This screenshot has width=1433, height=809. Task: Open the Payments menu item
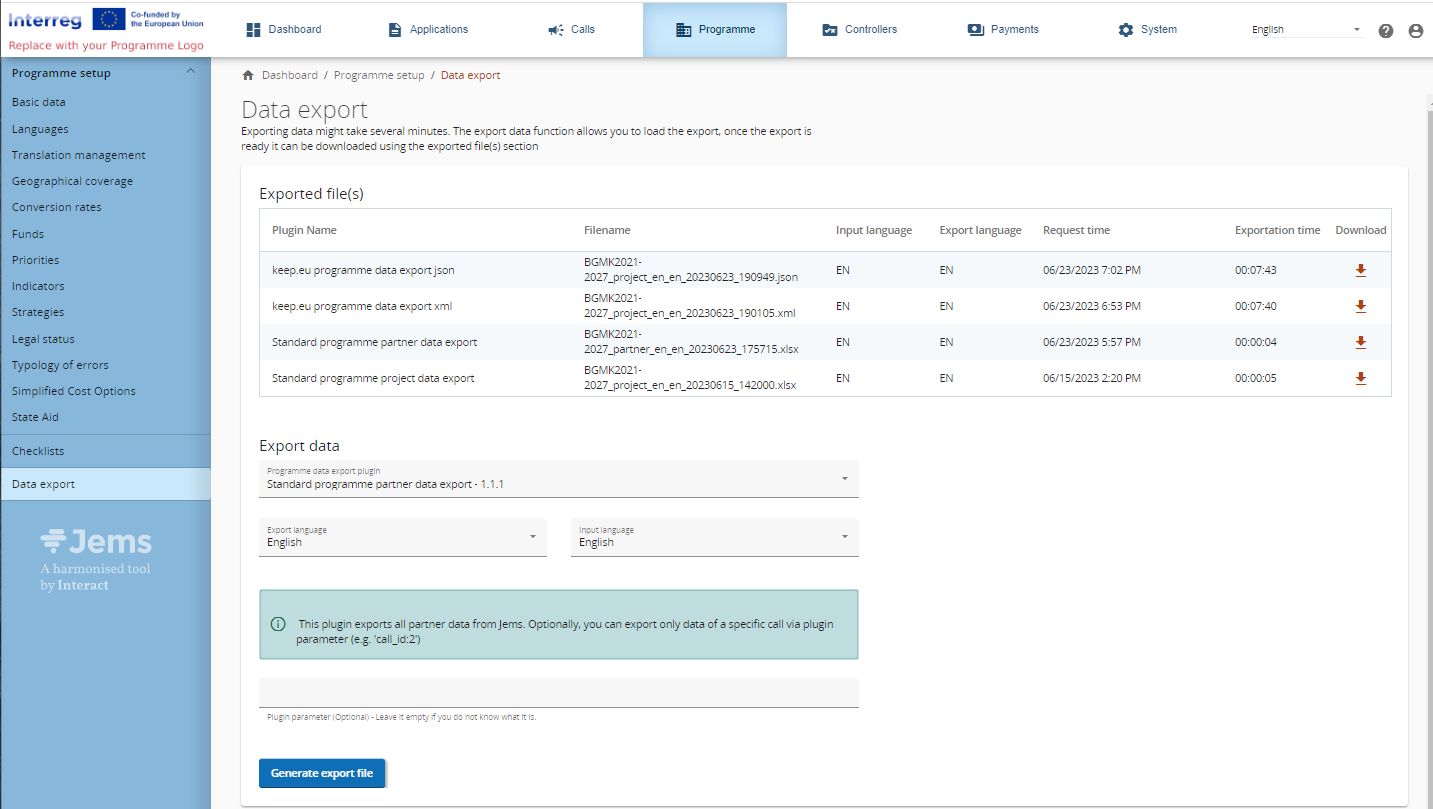pos(1003,30)
